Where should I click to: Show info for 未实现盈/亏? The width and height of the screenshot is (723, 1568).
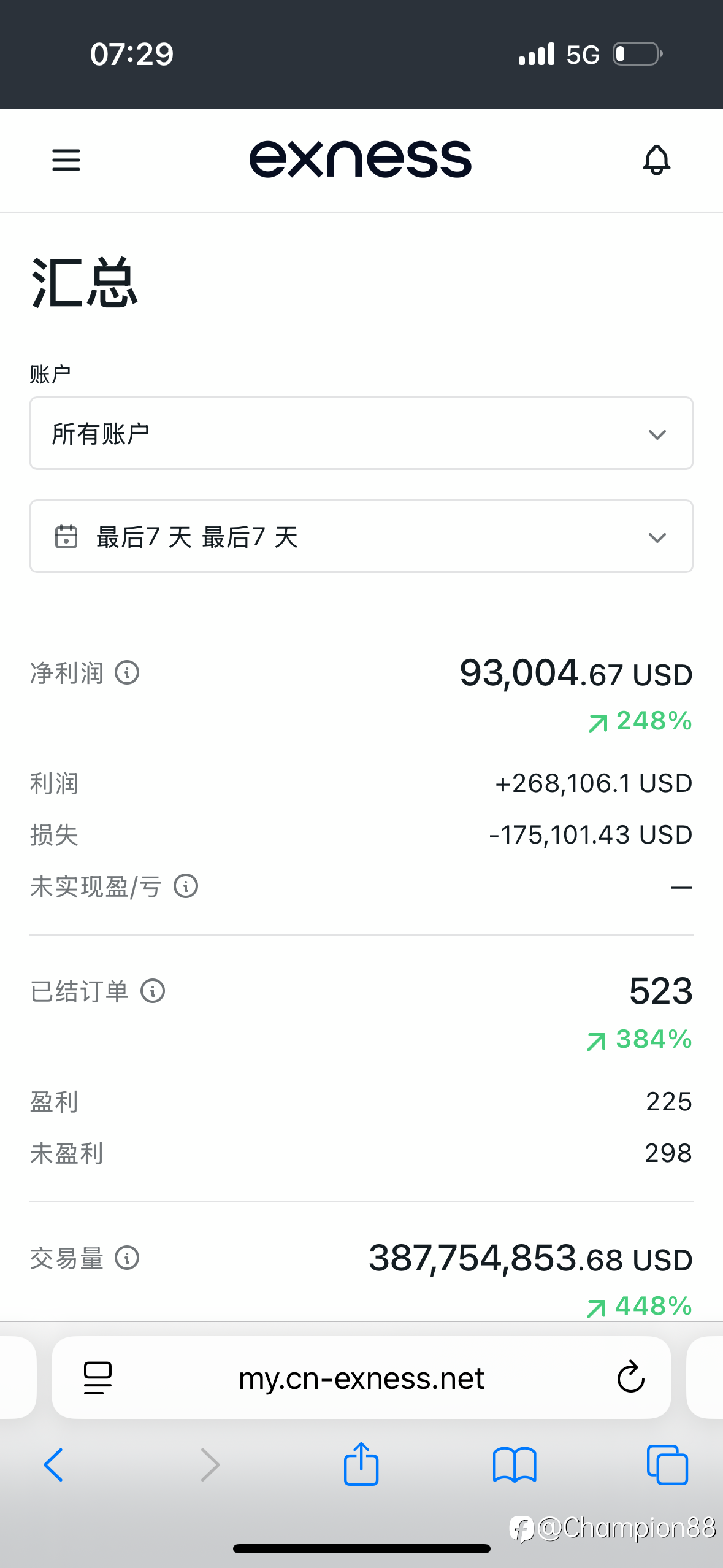coord(186,886)
